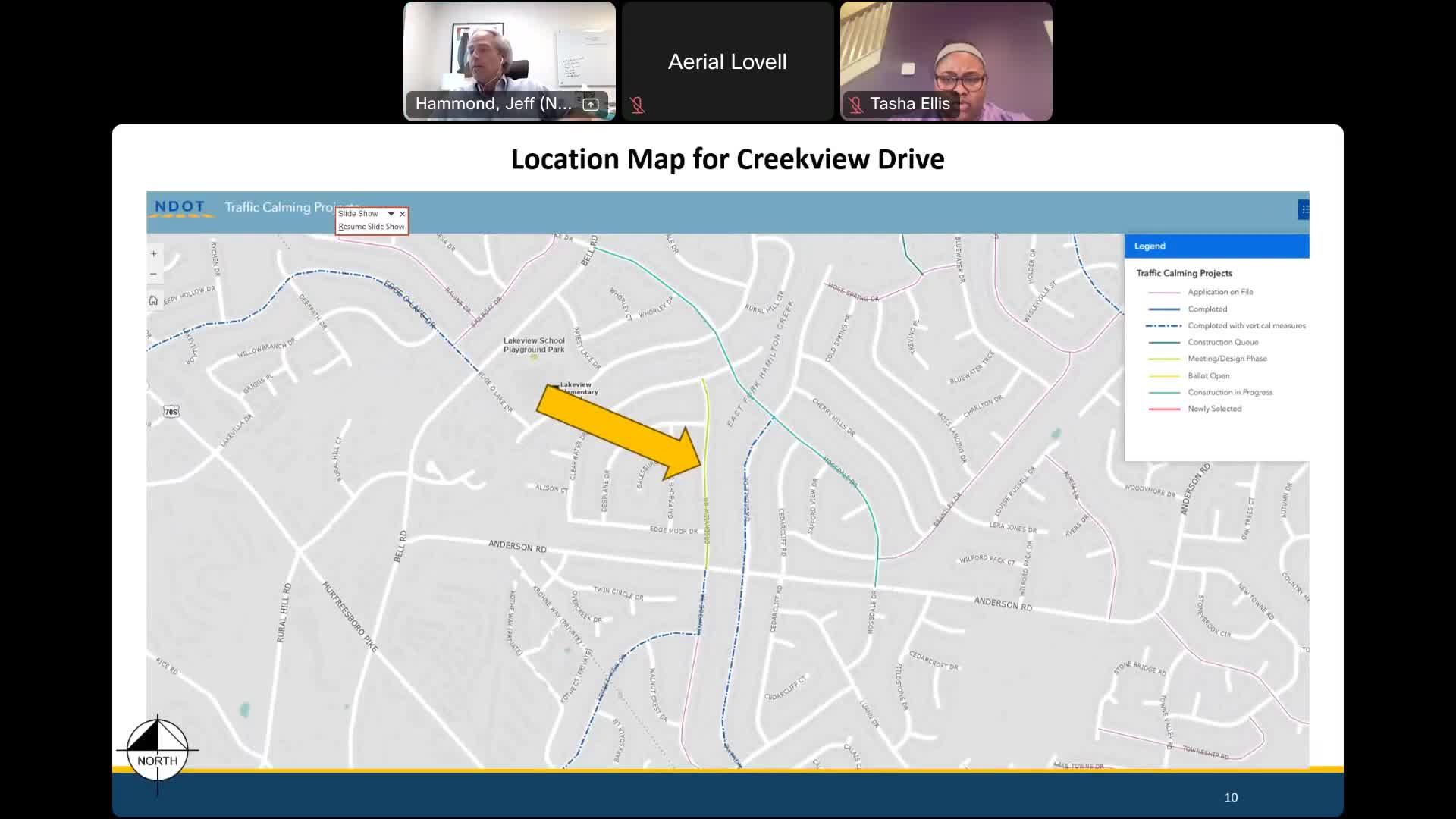Click the yellow 'Ballot Open' line swatch
Screen dimensions: 1456x819
[1164, 375]
